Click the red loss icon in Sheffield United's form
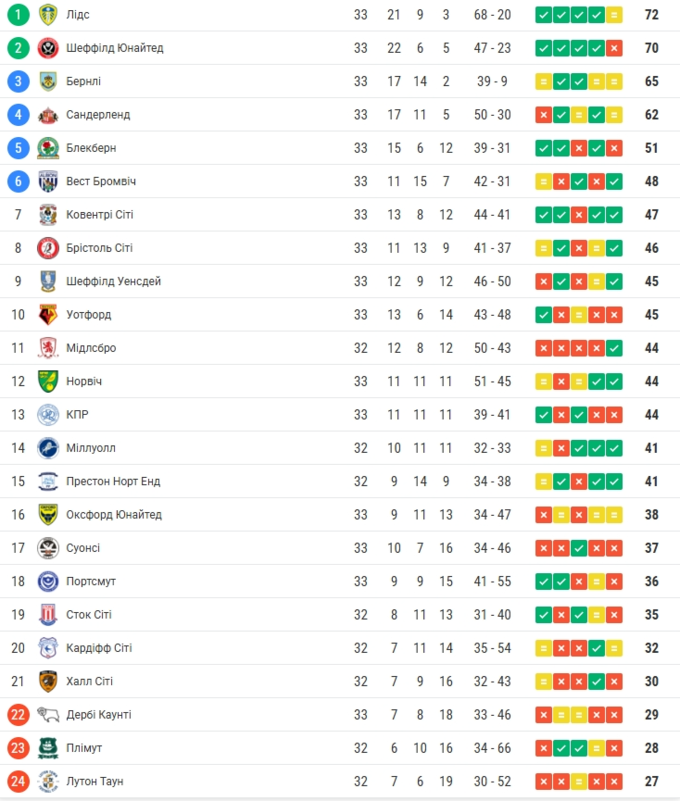Image resolution: width=680 pixels, height=801 pixels. tap(614, 48)
